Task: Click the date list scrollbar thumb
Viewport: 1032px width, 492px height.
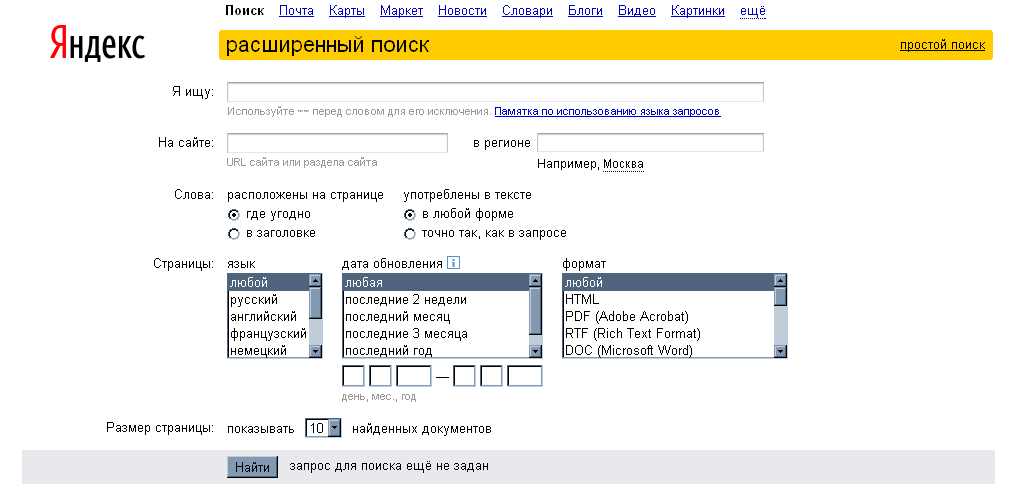Action: tap(535, 310)
